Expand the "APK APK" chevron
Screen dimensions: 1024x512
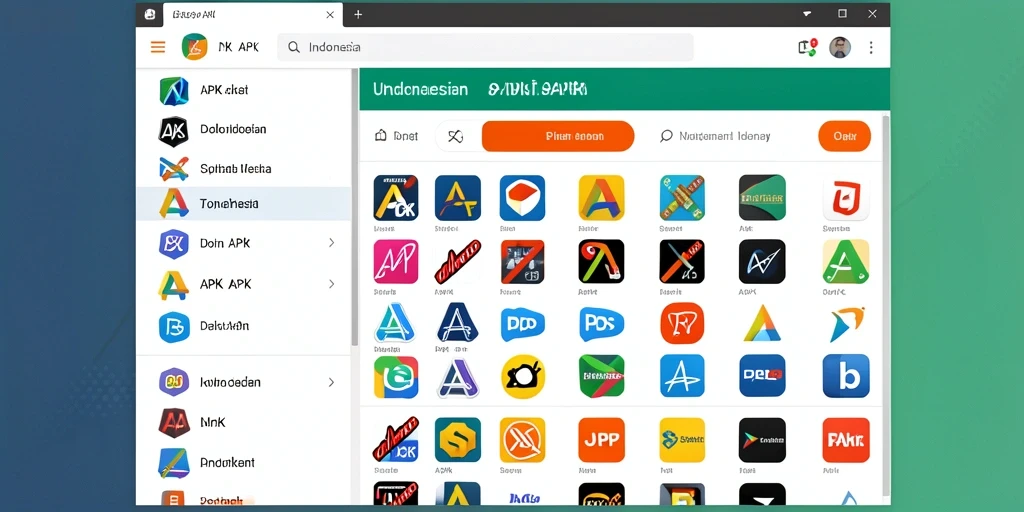[332, 284]
